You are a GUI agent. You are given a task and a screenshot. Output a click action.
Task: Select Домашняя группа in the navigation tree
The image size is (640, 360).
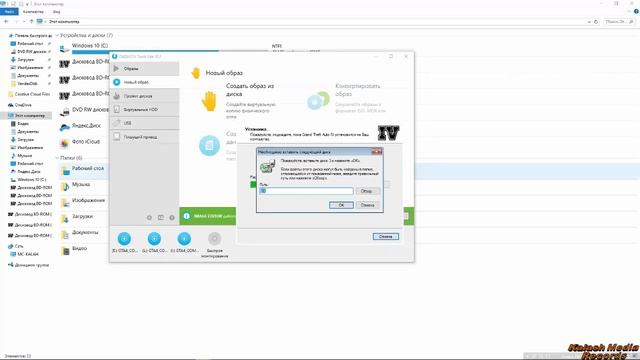tap(28, 265)
